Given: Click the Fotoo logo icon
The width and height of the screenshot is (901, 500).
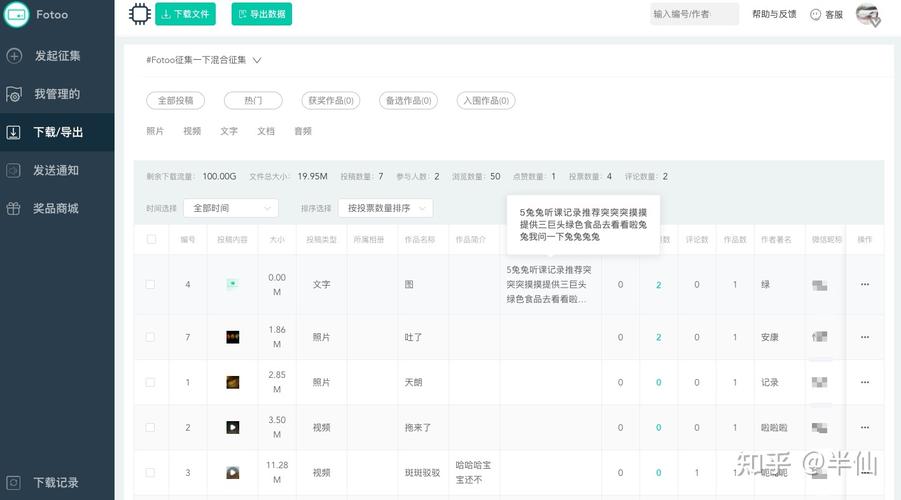Looking at the screenshot, I should pyautogui.click(x=16, y=14).
